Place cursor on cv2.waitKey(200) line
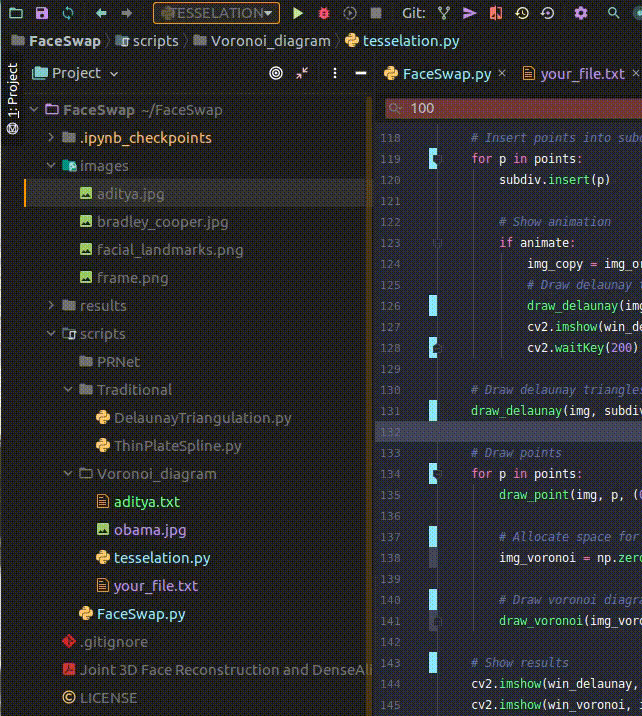642x716 pixels. [x=582, y=348]
